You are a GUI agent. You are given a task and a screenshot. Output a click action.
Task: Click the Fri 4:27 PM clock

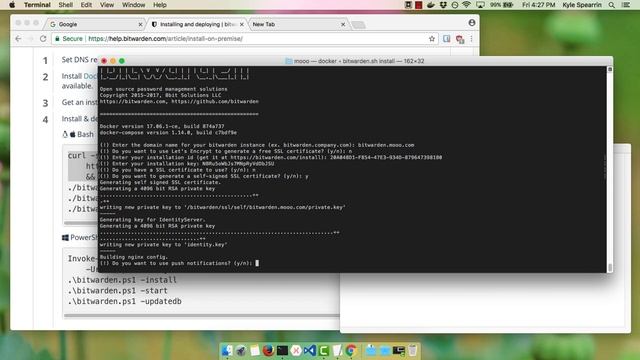tap(539, 5)
